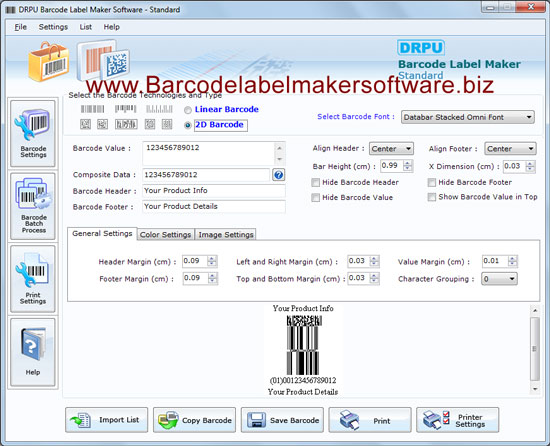Click second linear barcode sample icon

[126, 109]
